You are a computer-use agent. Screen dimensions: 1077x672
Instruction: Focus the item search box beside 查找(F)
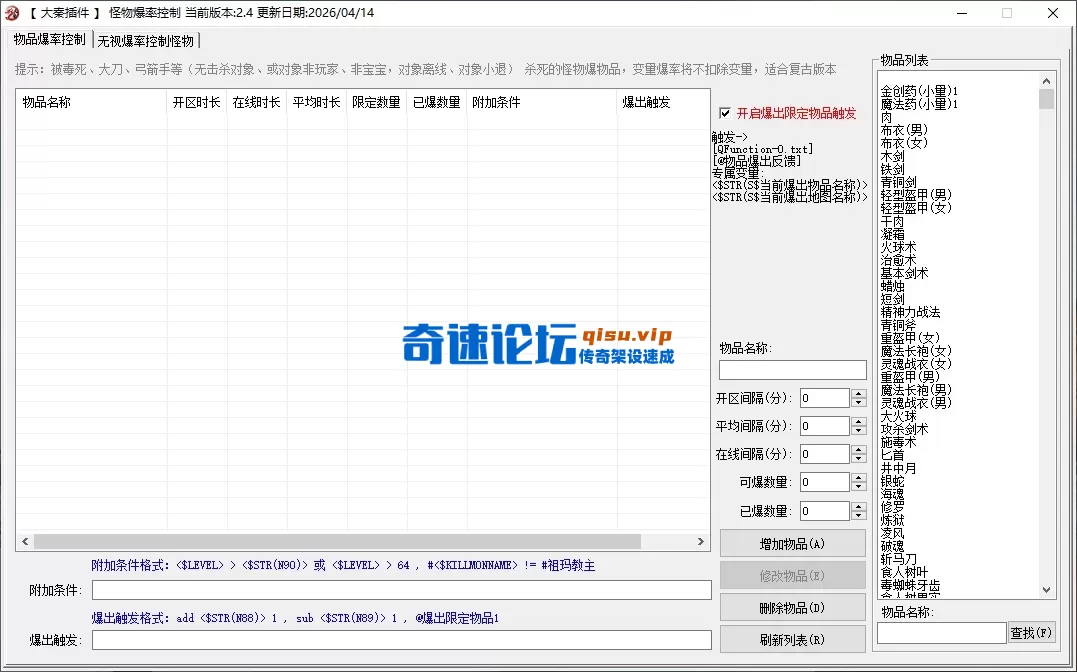[x=942, y=633]
